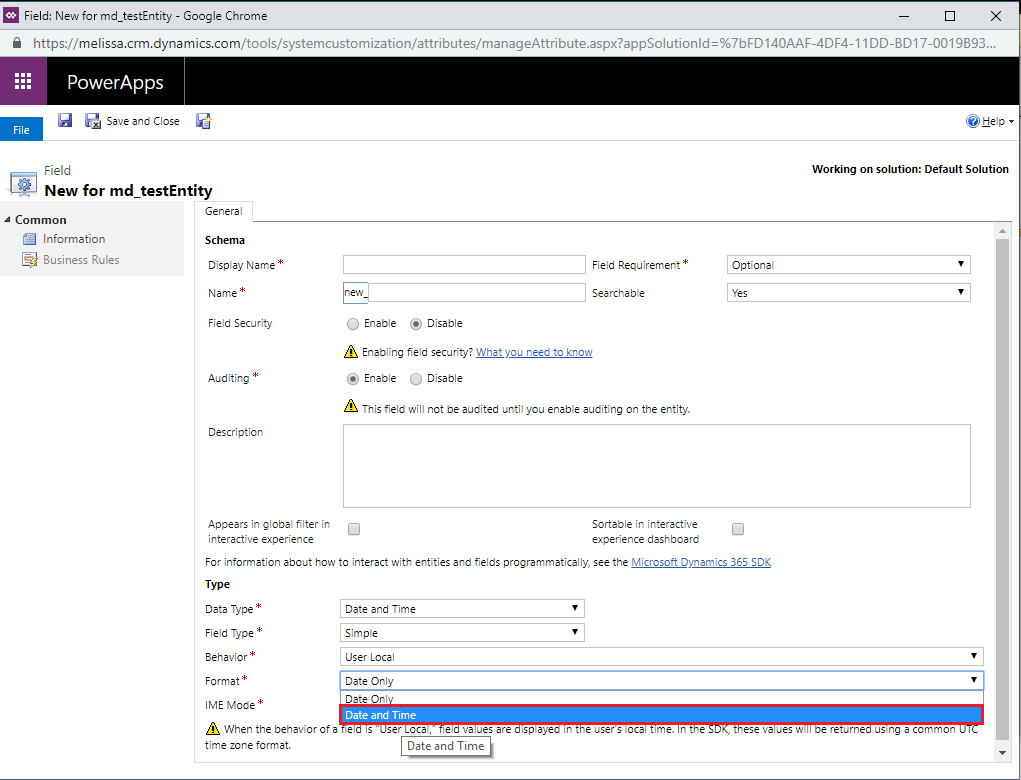1021x780 pixels.
Task: Click the Description text area
Action: coord(656,466)
